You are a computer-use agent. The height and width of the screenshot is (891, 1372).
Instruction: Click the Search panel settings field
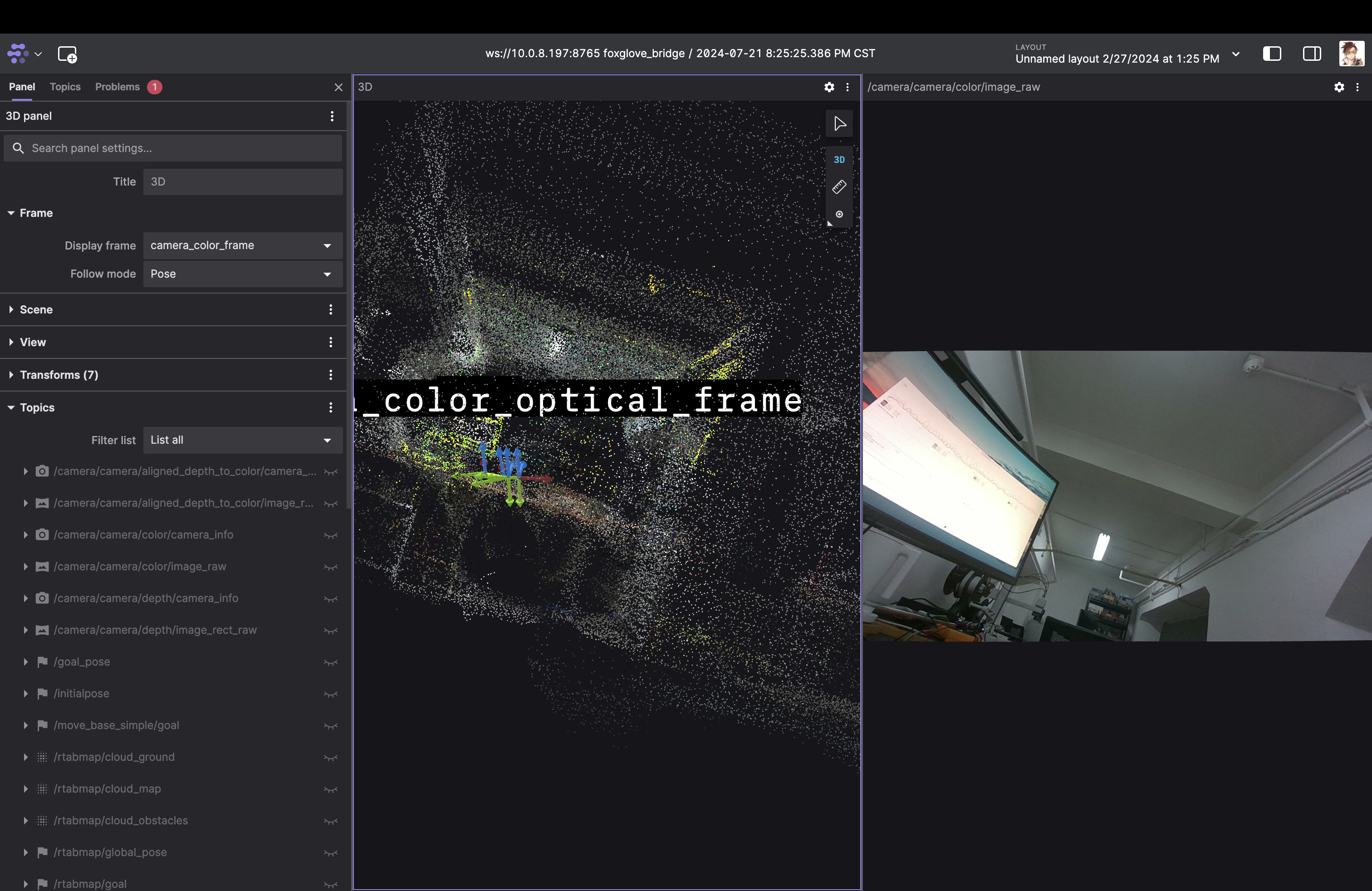point(173,148)
